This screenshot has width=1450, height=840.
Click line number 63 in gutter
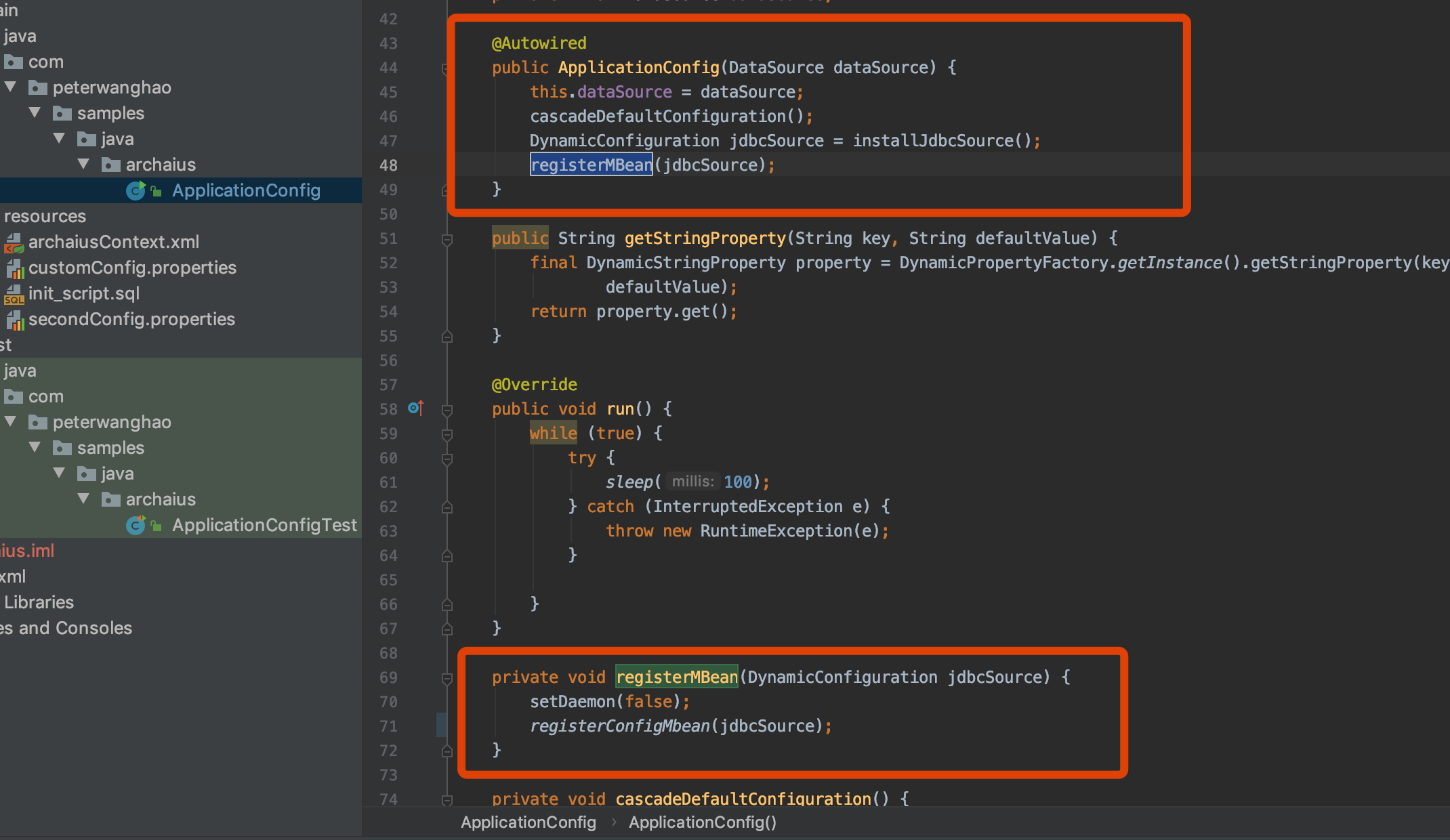pyautogui.click(x=388, y=531)
